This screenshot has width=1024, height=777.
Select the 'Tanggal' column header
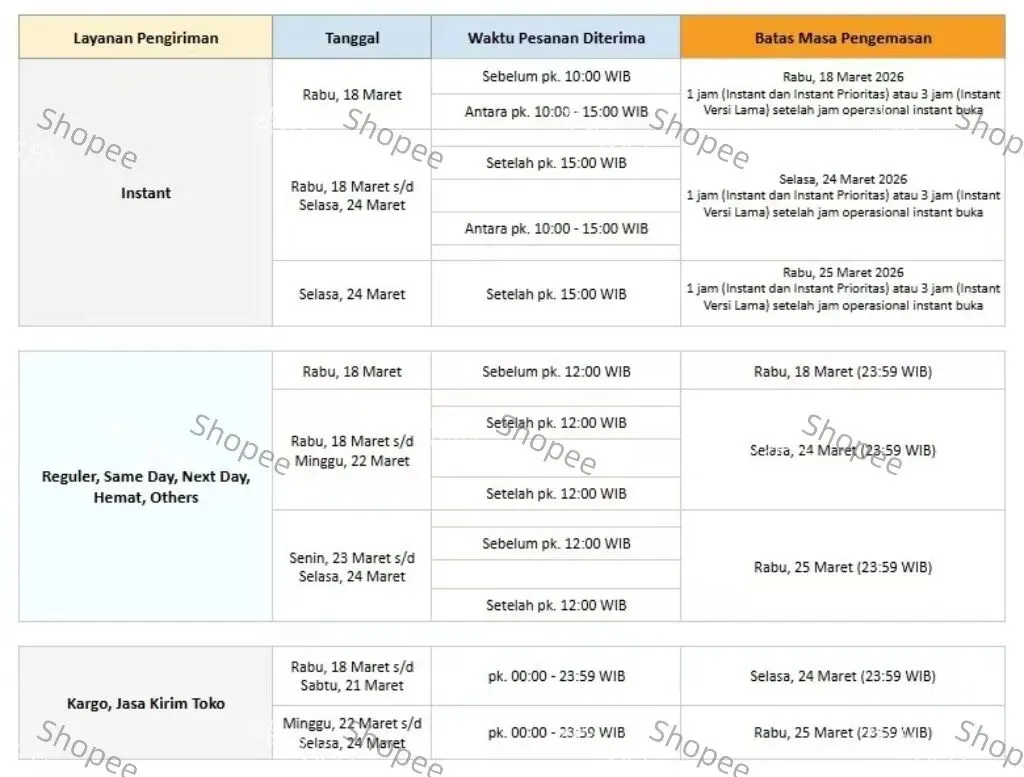pos(352,38)
